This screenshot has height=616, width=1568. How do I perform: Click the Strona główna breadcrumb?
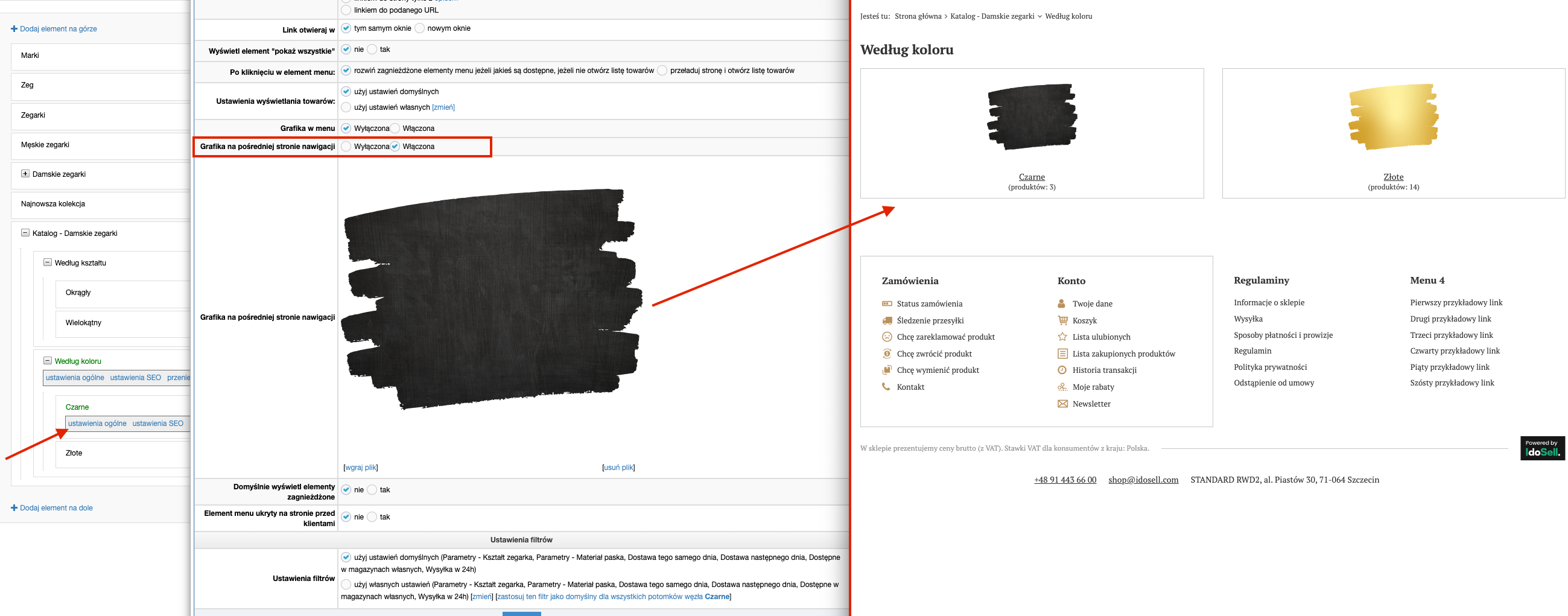click(918, 16)
